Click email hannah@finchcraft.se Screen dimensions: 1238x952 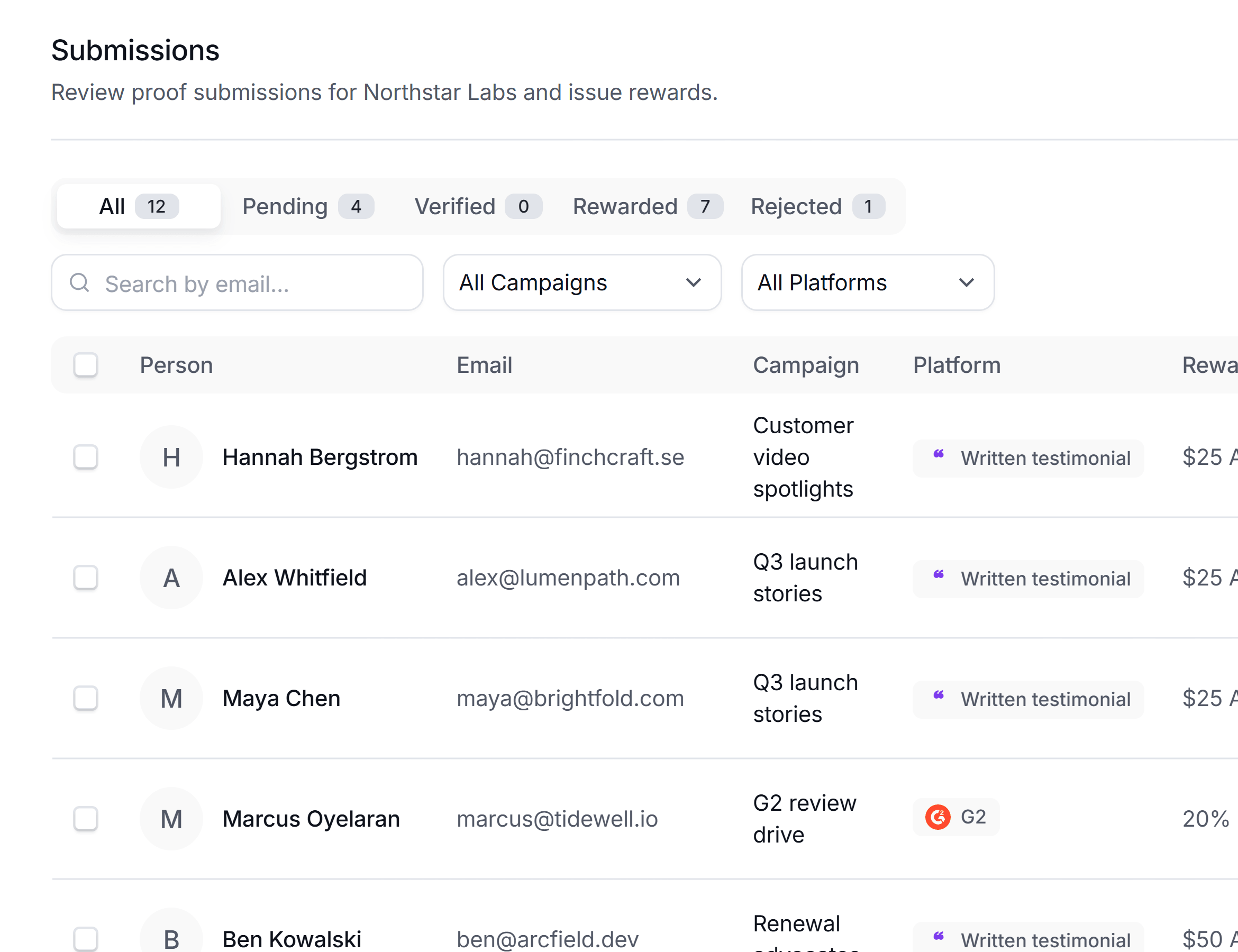coord(571,457)
